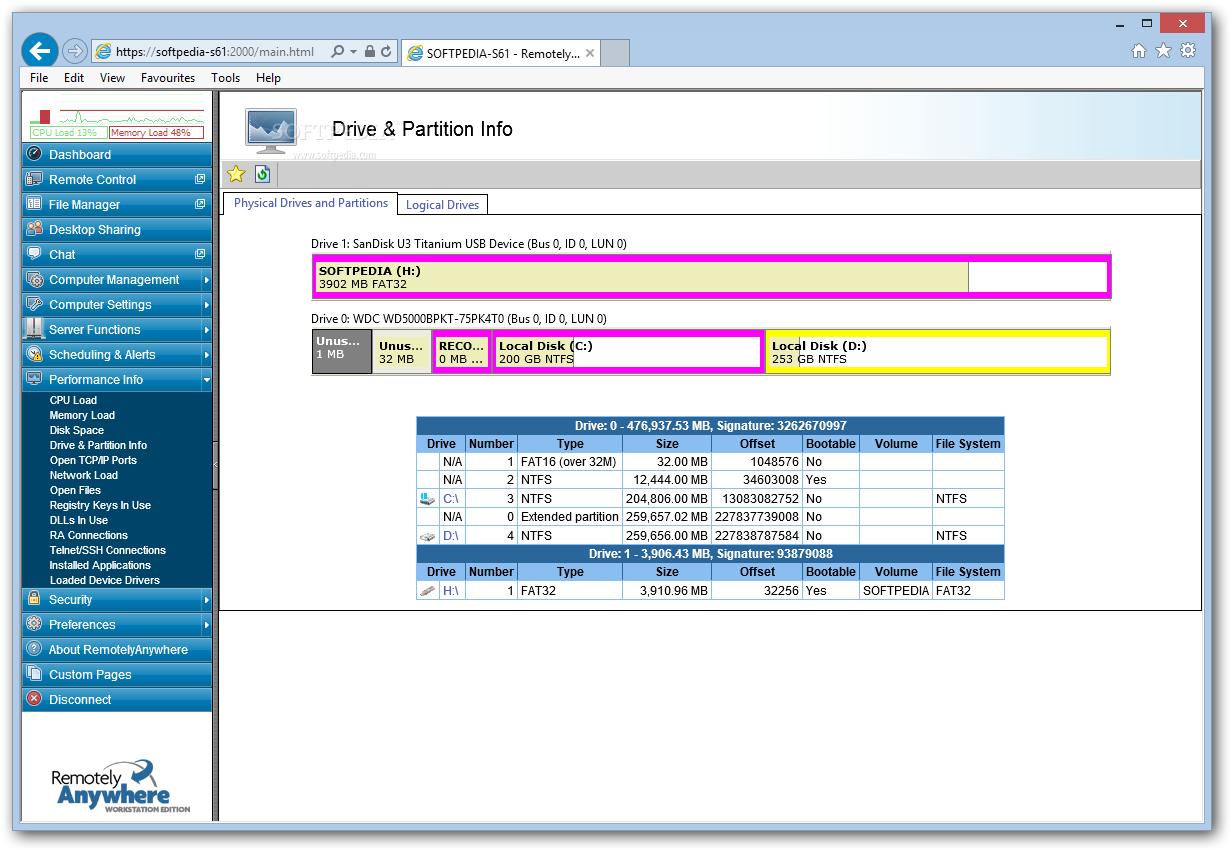
Task: Select SOFTPEDIA-S61 browser tab
Action: (x=501, y=53)
